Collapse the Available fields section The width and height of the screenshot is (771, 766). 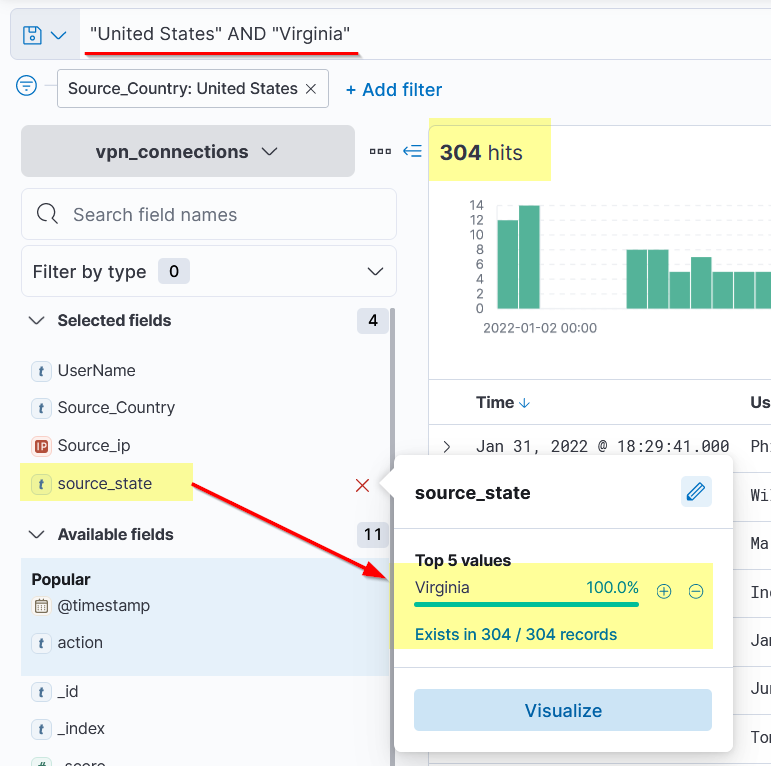(x=37, y=535)
